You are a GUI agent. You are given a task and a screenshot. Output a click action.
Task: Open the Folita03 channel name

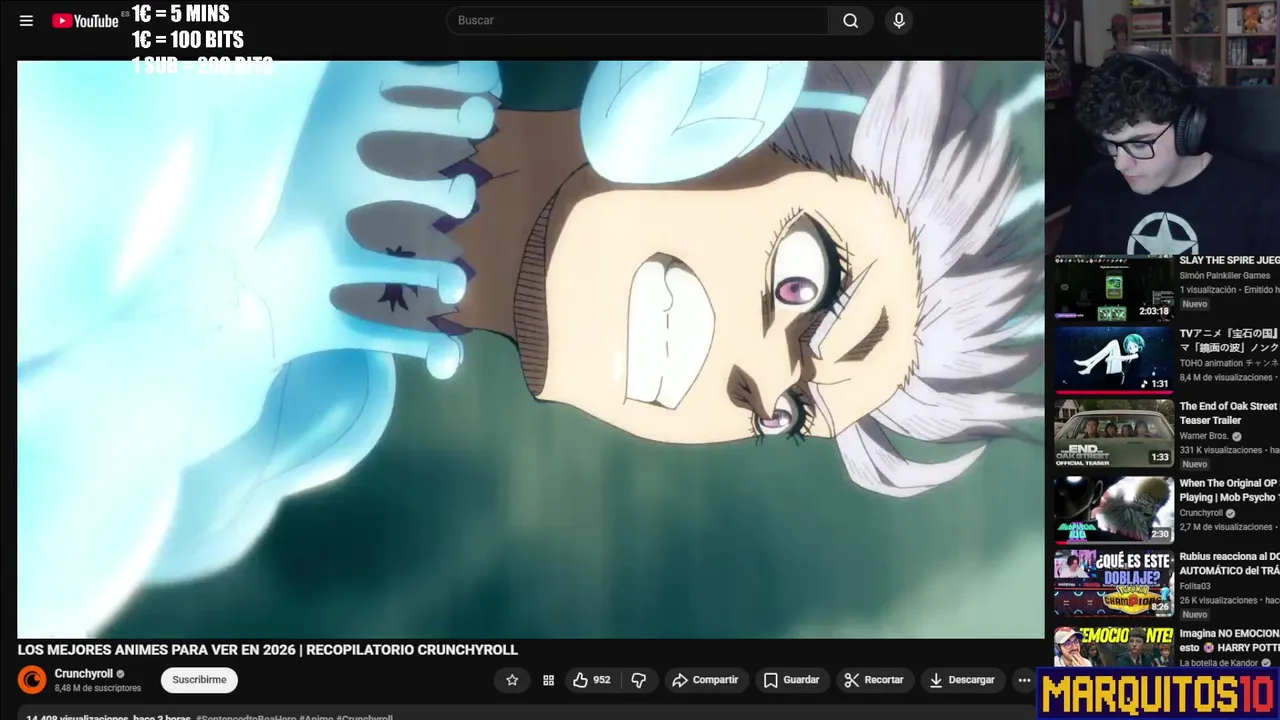point(1194,586)
